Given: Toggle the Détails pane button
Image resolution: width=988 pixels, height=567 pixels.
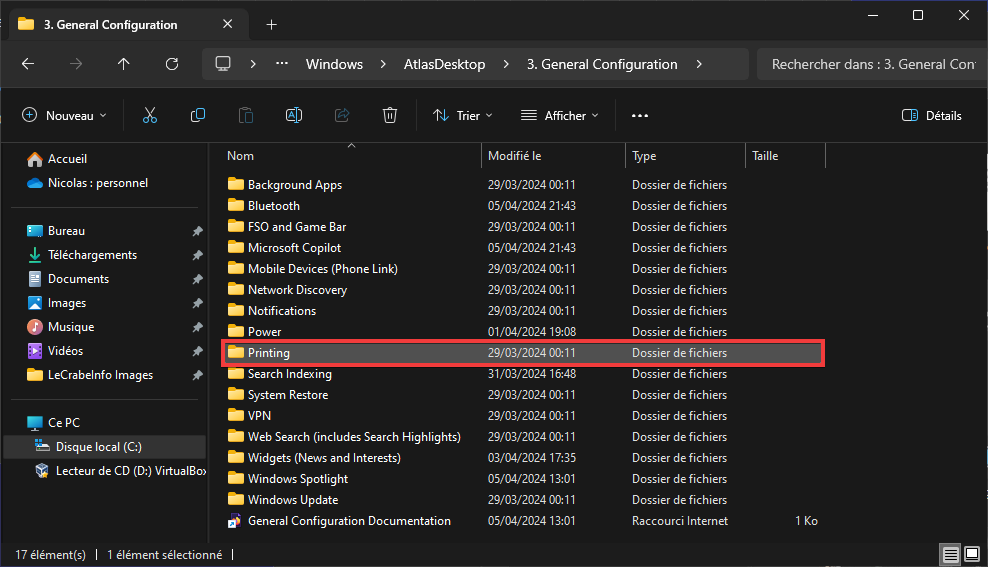Looking at the screenshot, I should [931, 115].
